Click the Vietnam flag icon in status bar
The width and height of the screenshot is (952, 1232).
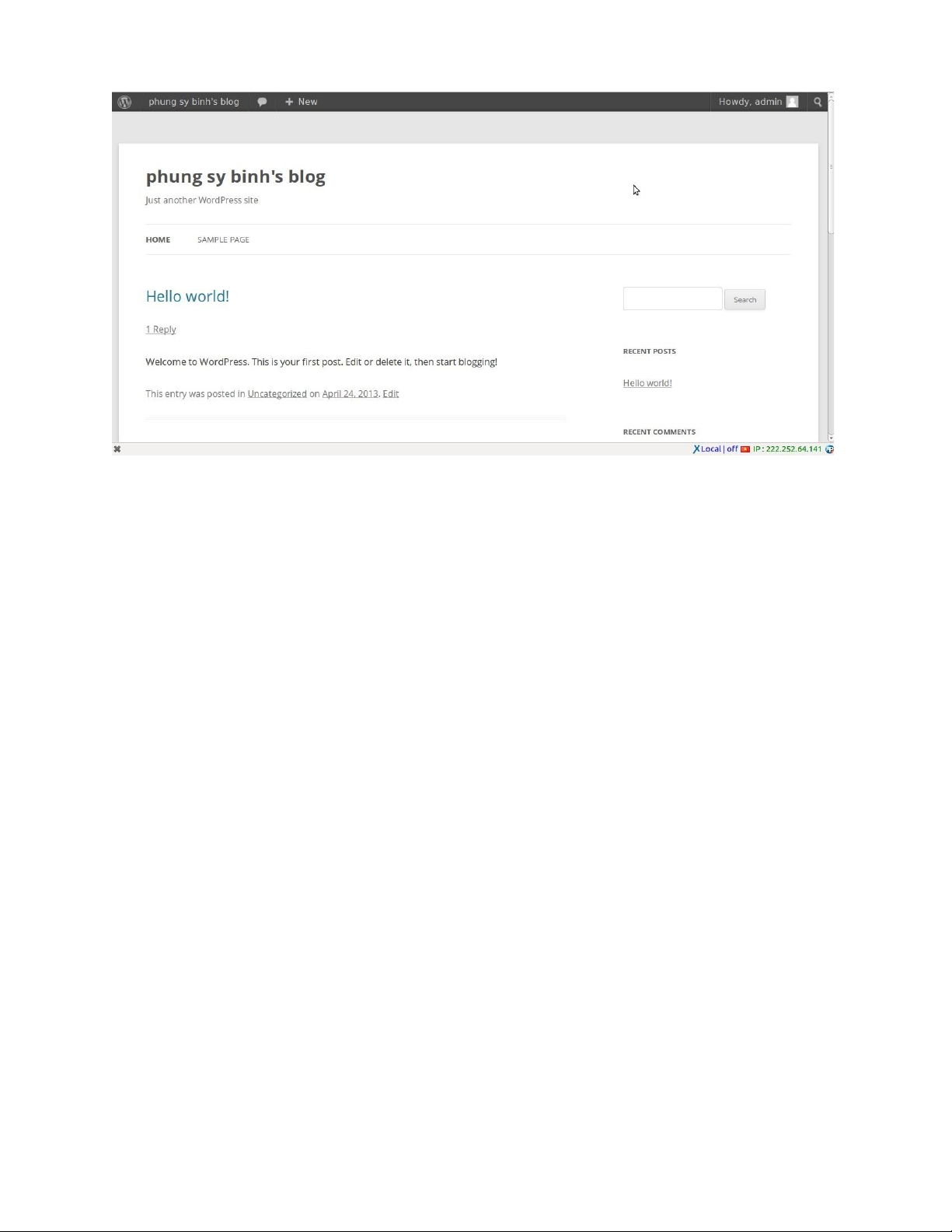pos(745,449)
